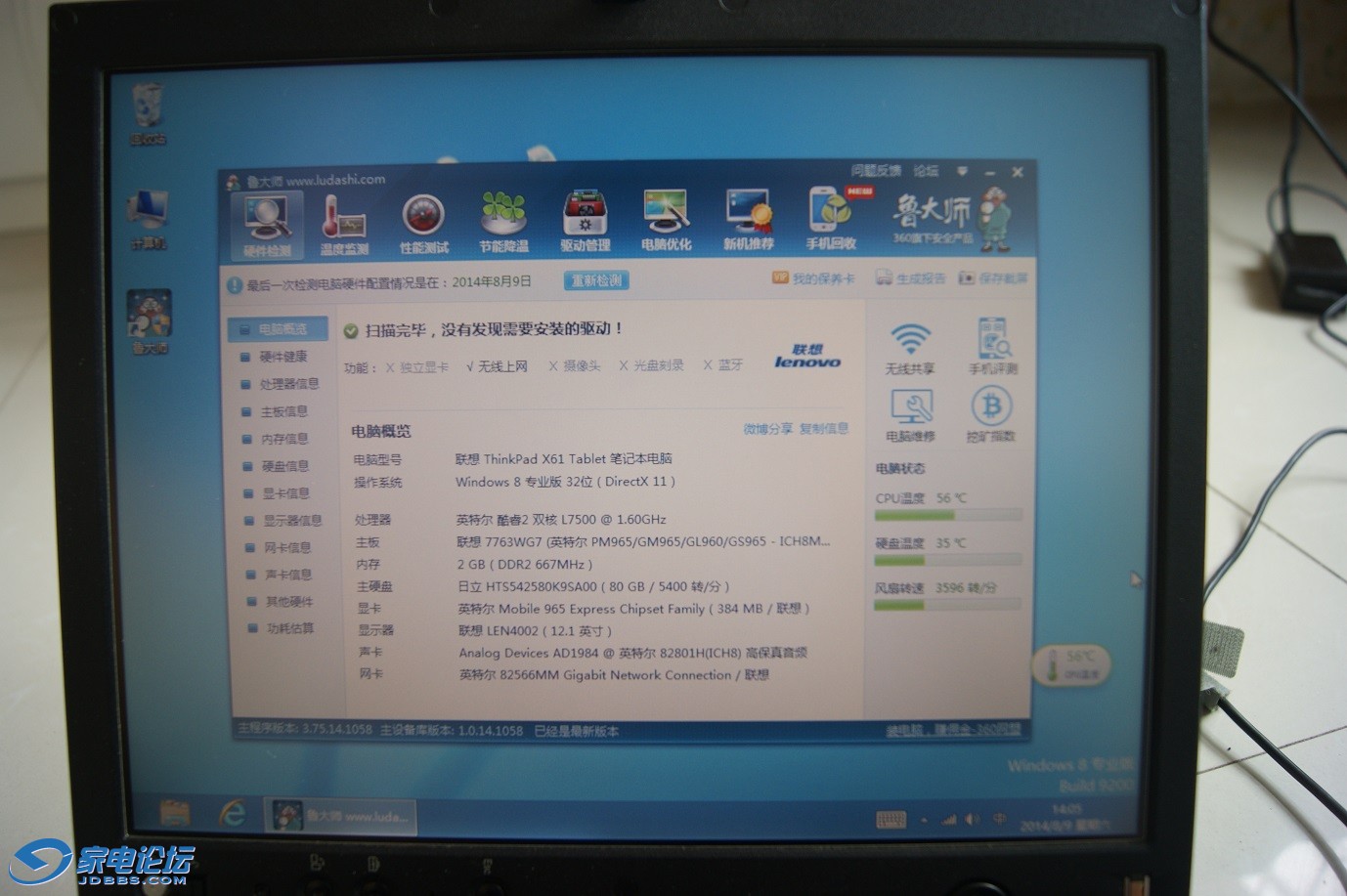Select 显卡信息 in the left sidebar
This screenshot has width=1347, height=896.
[x=284, y=493]
